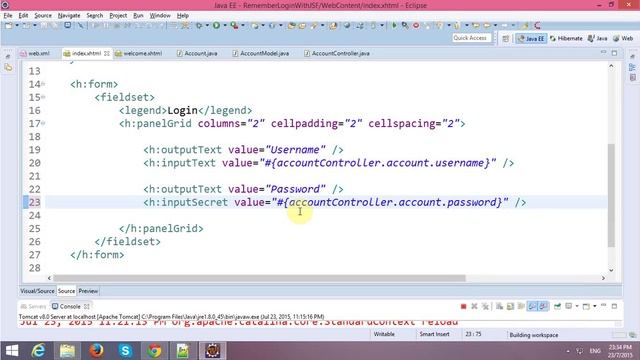Click the Display Selected Console icon
640x360 pixels.
(x=569, y=306)
